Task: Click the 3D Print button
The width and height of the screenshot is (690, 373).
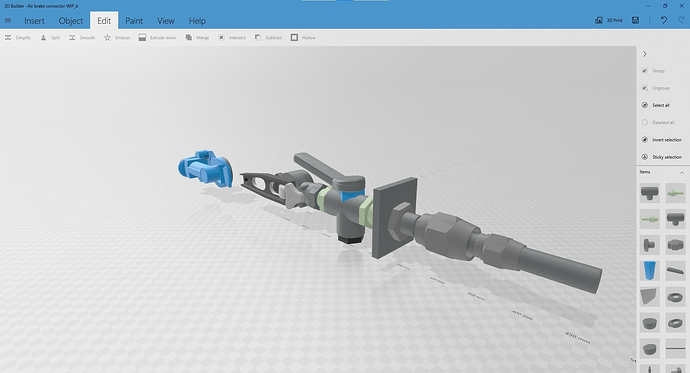Action: pyautogui.click(x=609, y=20)
